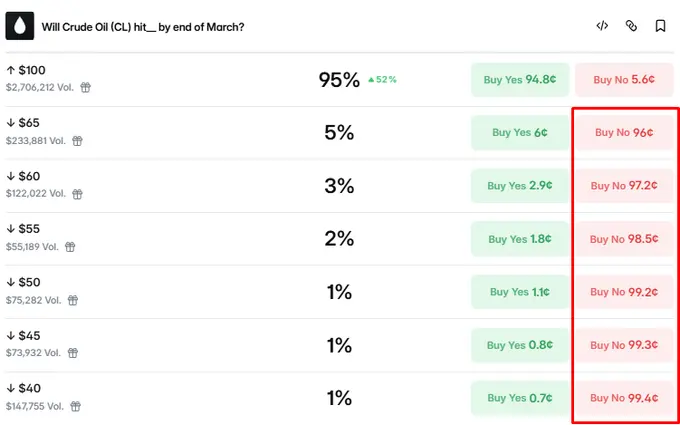
Task: Open the market title link
Action: [143, 27]
